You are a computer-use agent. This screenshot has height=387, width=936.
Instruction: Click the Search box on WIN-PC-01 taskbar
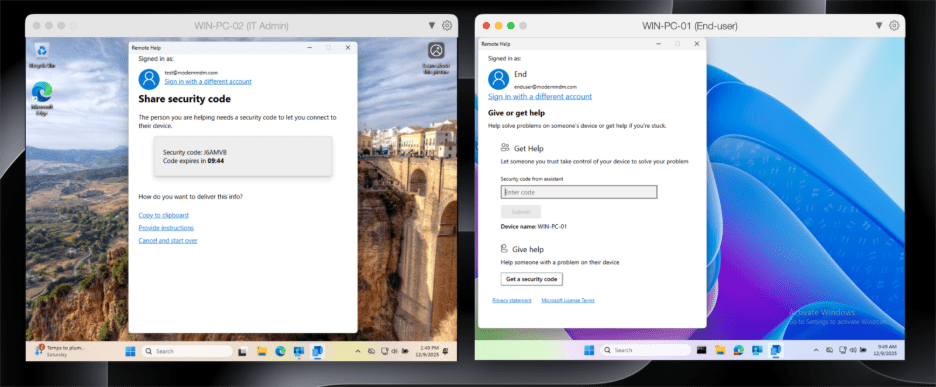click(645, 350)
